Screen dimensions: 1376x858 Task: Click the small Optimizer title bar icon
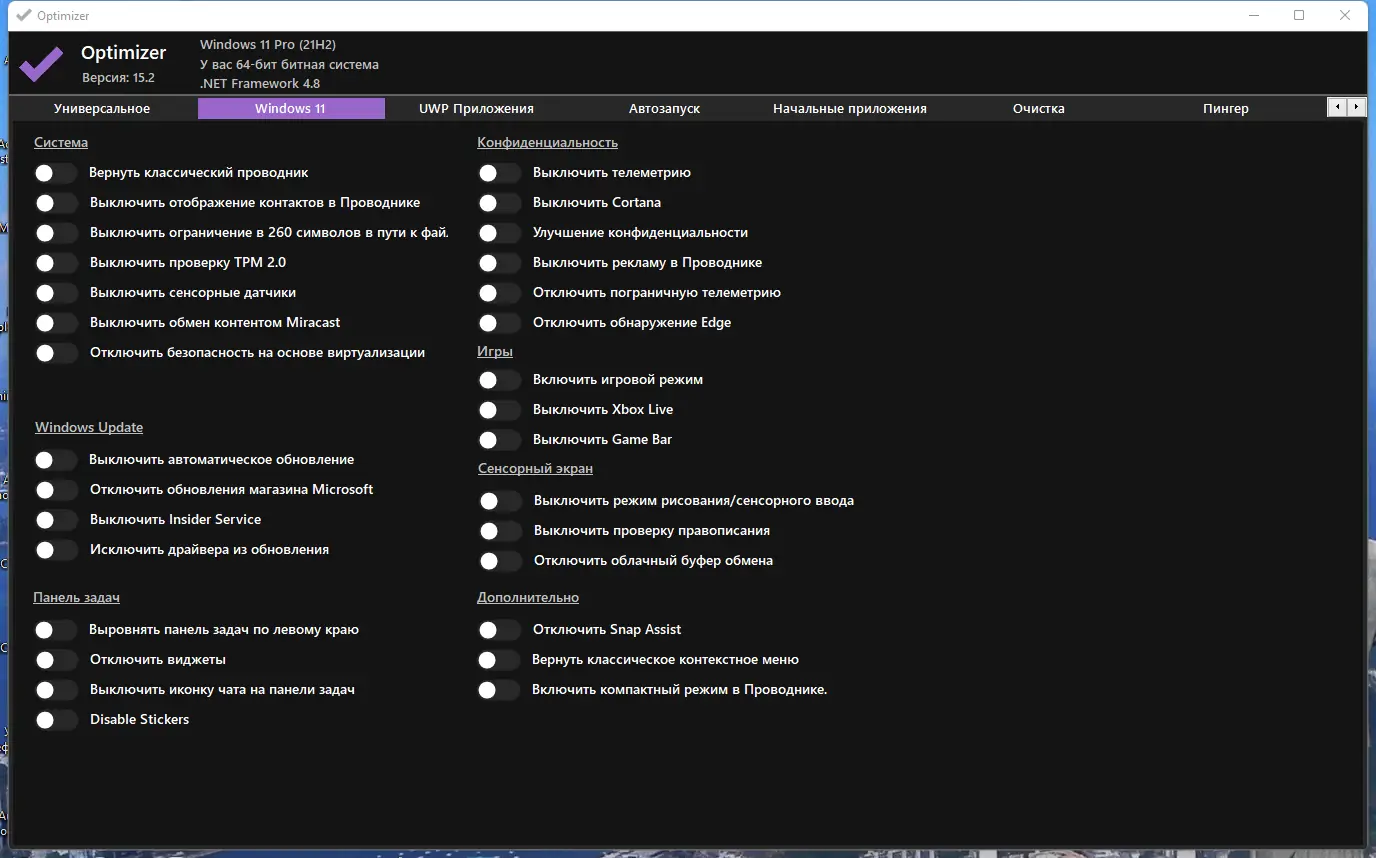click(x=24, y=15)
